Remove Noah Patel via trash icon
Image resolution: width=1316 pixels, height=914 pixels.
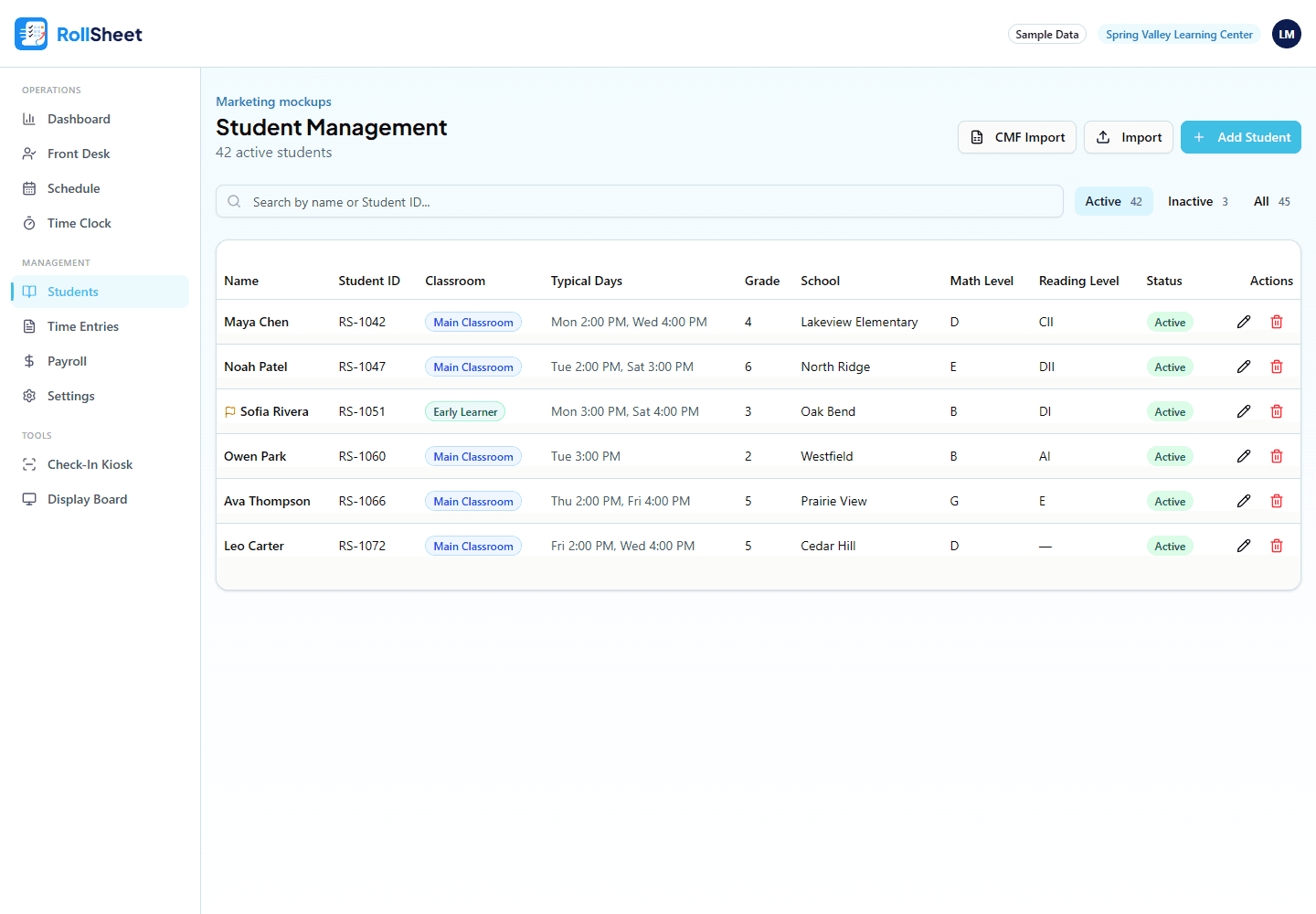coord(1277,367)
